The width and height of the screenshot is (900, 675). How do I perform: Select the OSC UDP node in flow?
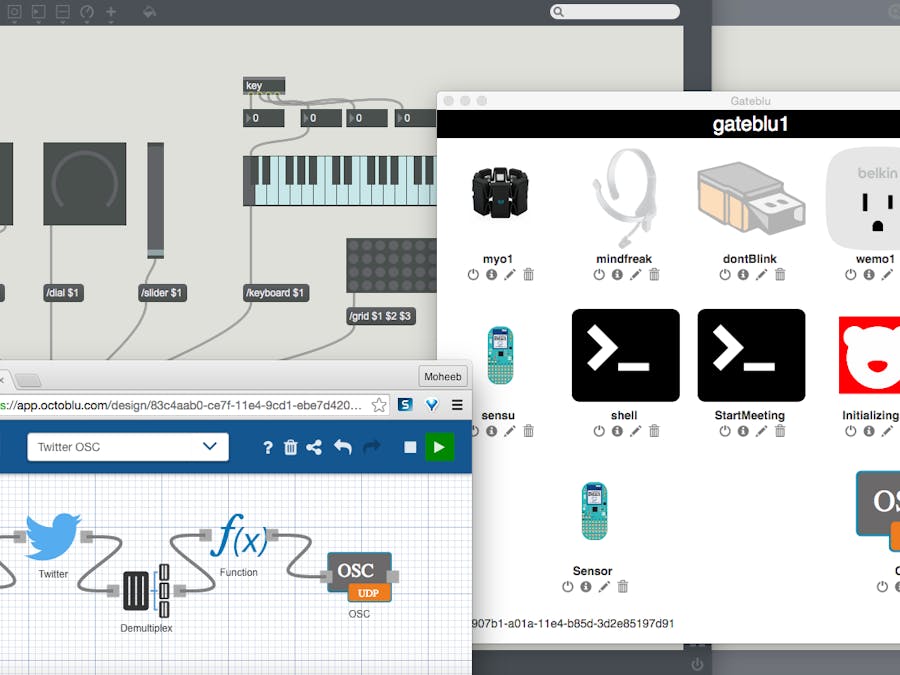click(360, 577)
